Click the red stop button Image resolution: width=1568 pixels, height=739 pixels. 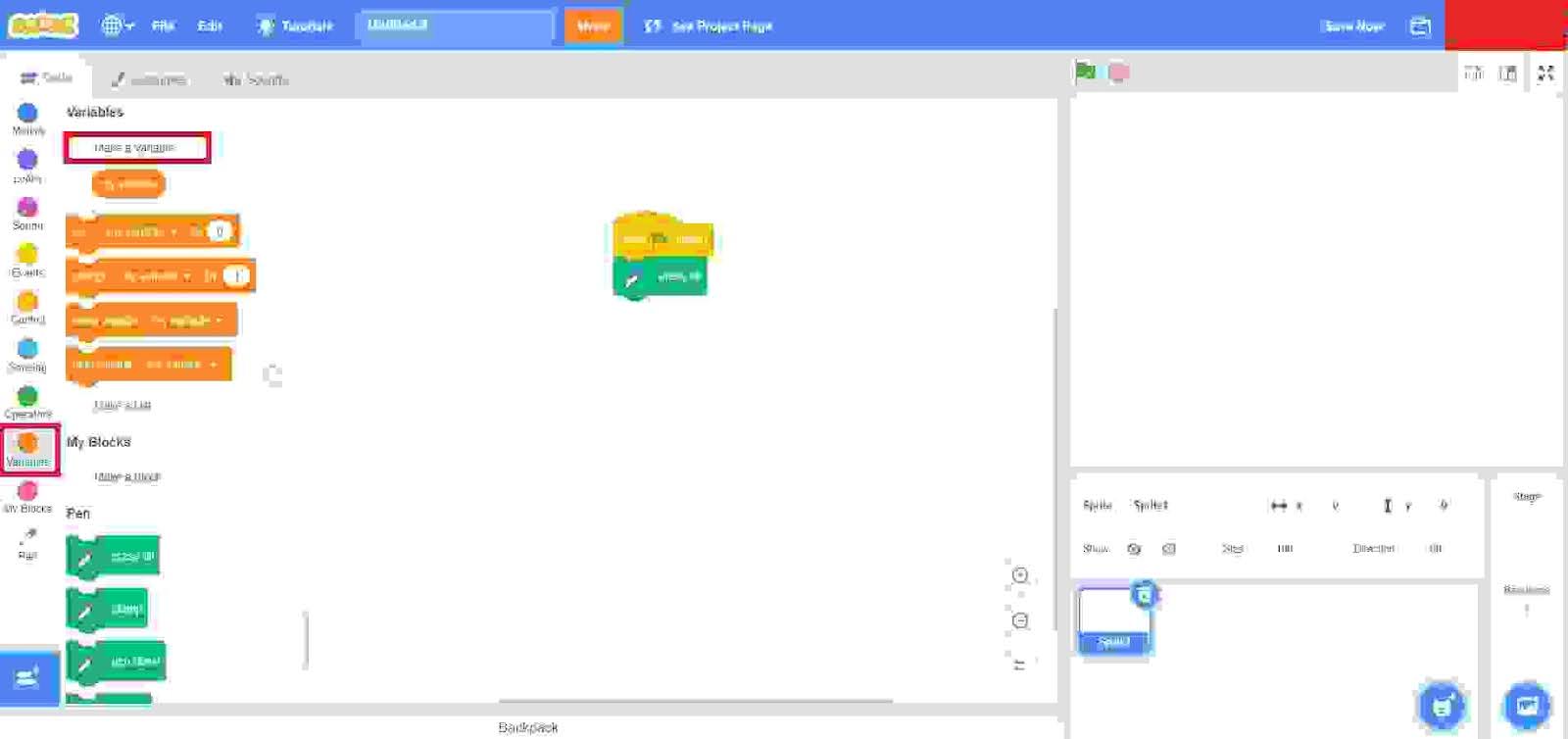point(1118,72)
